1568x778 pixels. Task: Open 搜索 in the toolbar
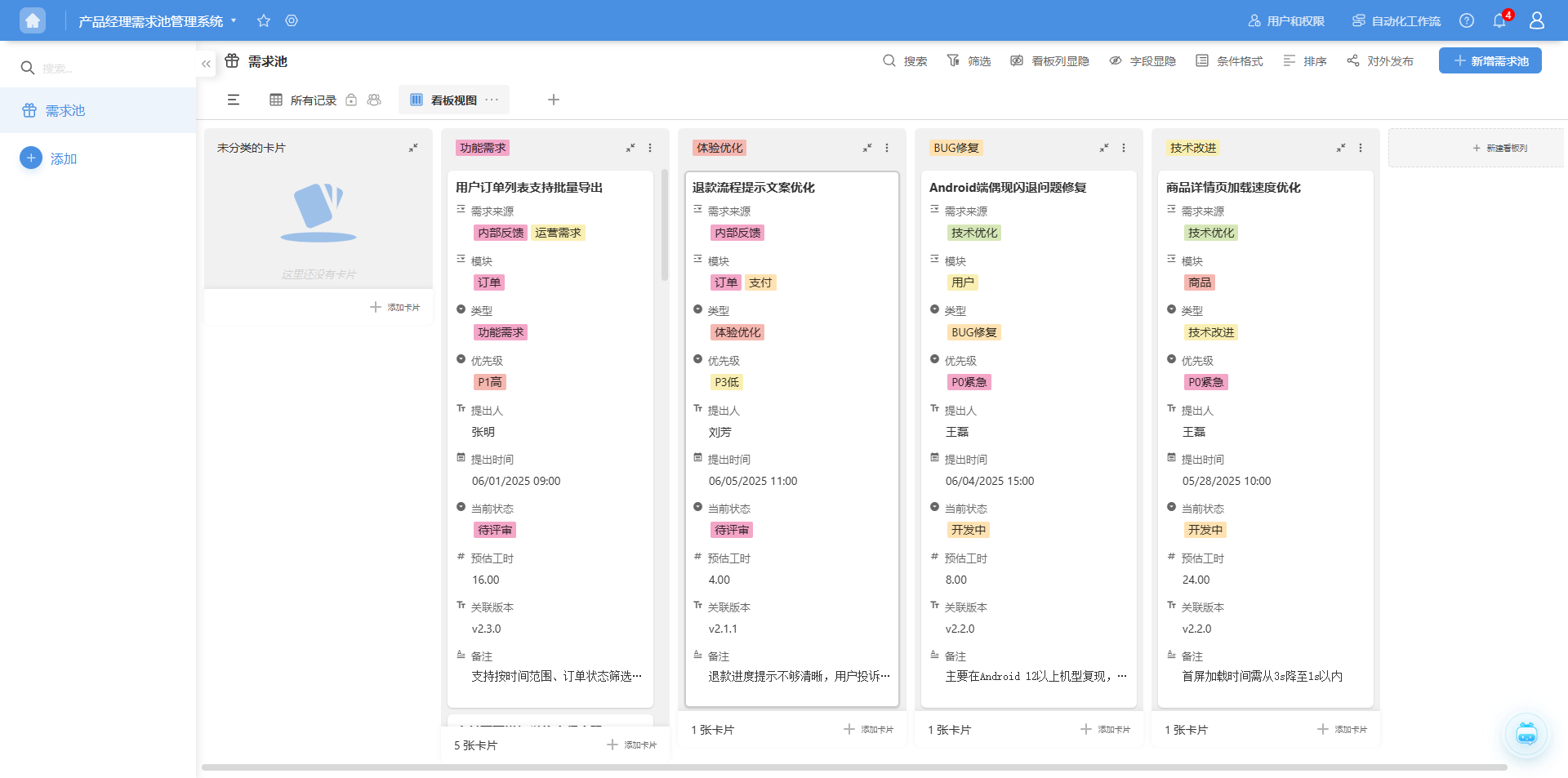905,61
